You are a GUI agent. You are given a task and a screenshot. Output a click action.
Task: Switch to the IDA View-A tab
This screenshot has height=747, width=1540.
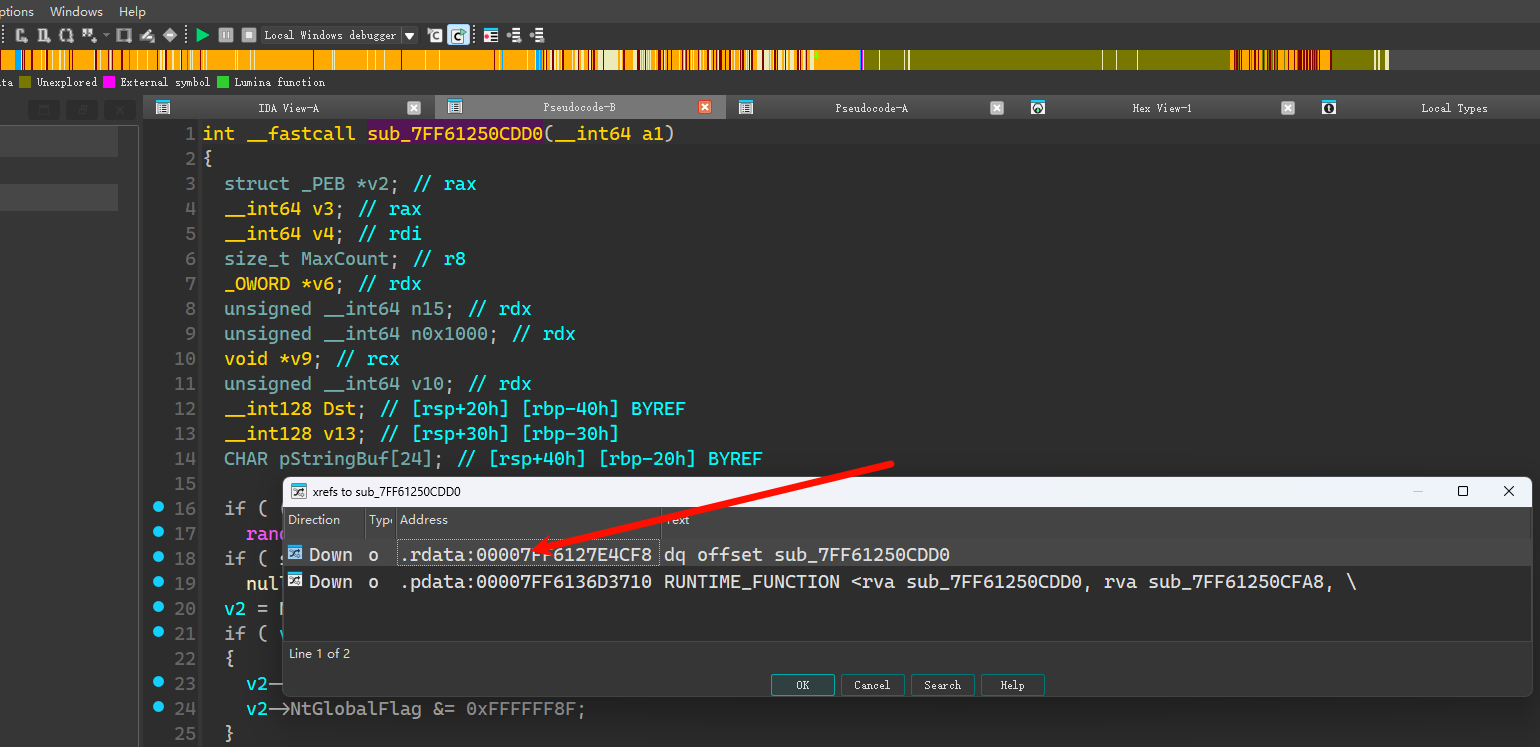tap(288, 108)
